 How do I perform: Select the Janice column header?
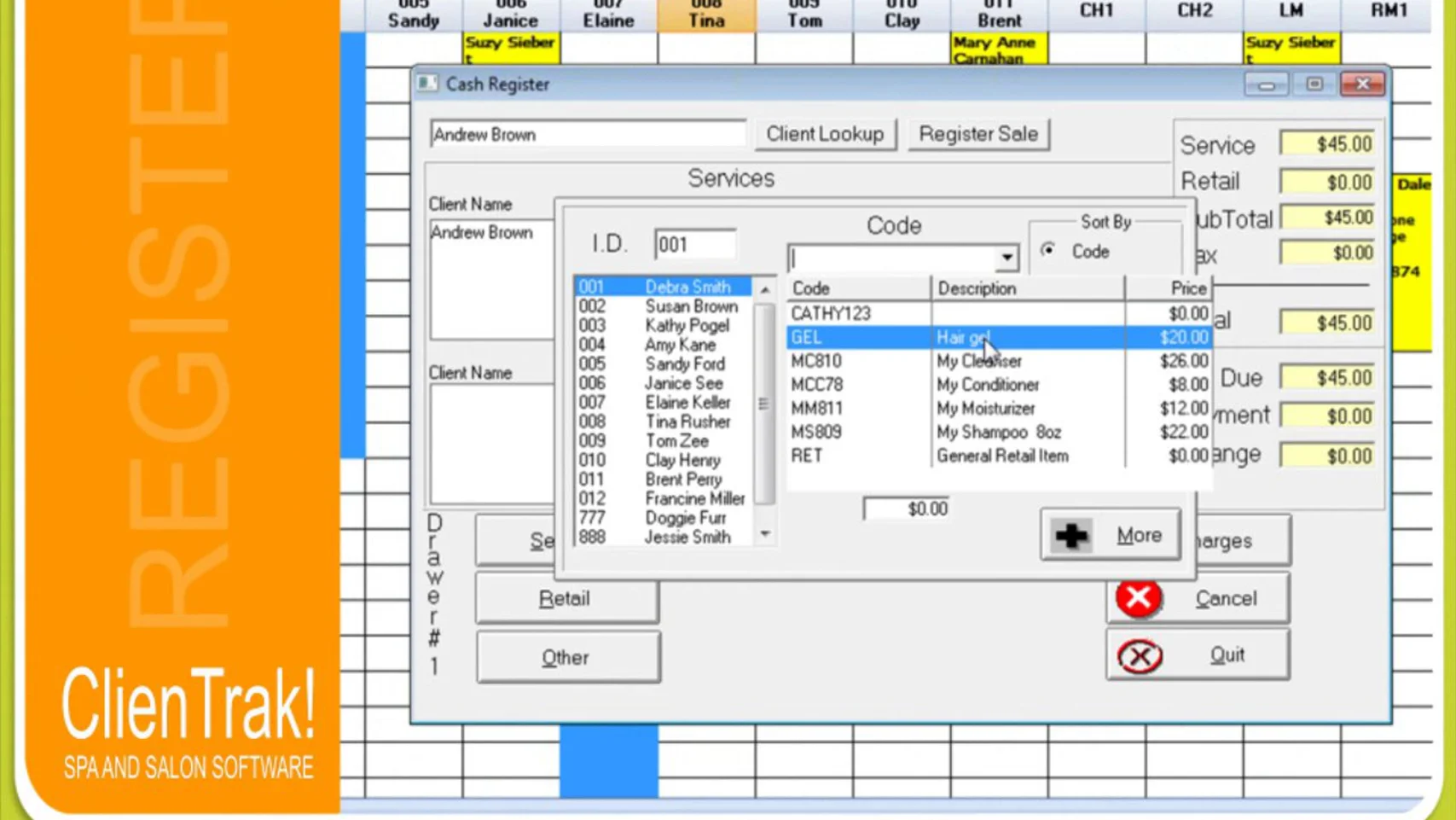(510, 16)
